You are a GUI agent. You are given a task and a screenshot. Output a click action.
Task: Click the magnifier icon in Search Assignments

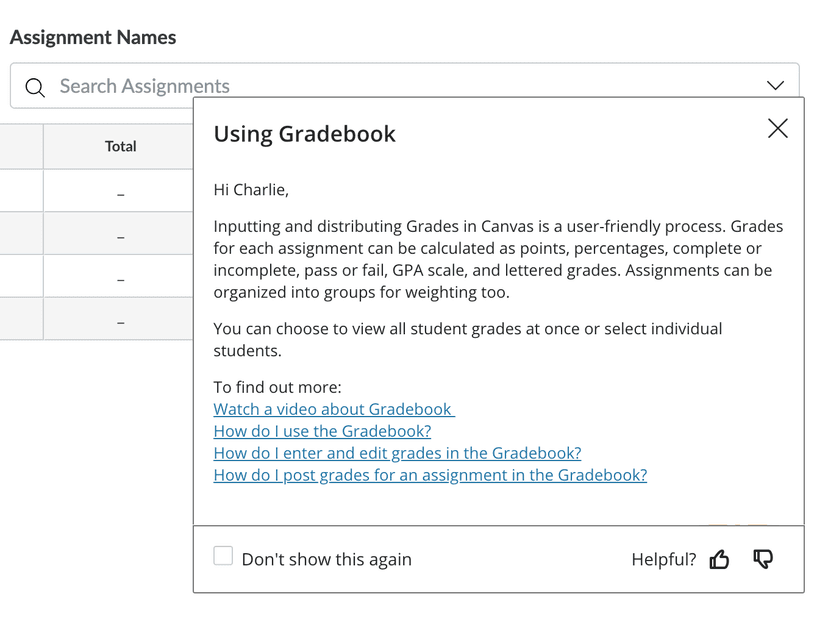(x=35, y=87)
